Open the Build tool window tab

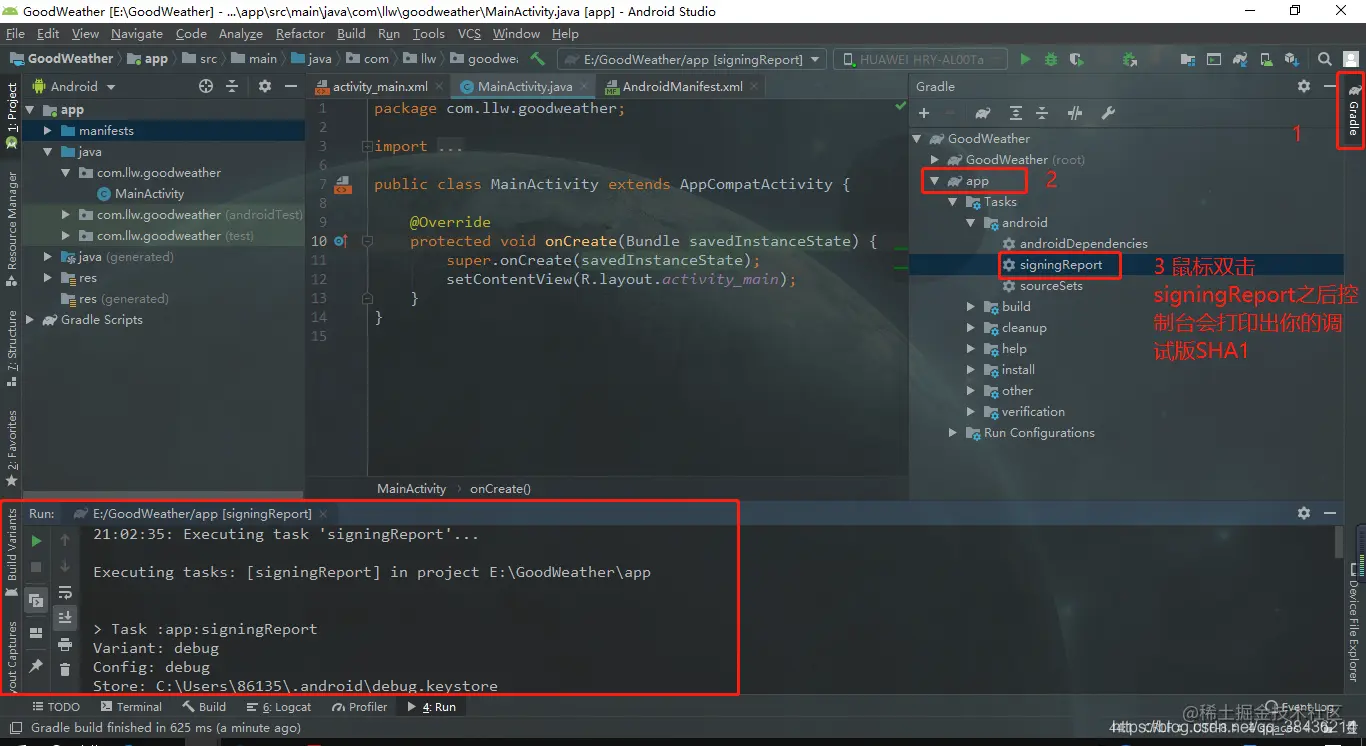tap(205, 706)
